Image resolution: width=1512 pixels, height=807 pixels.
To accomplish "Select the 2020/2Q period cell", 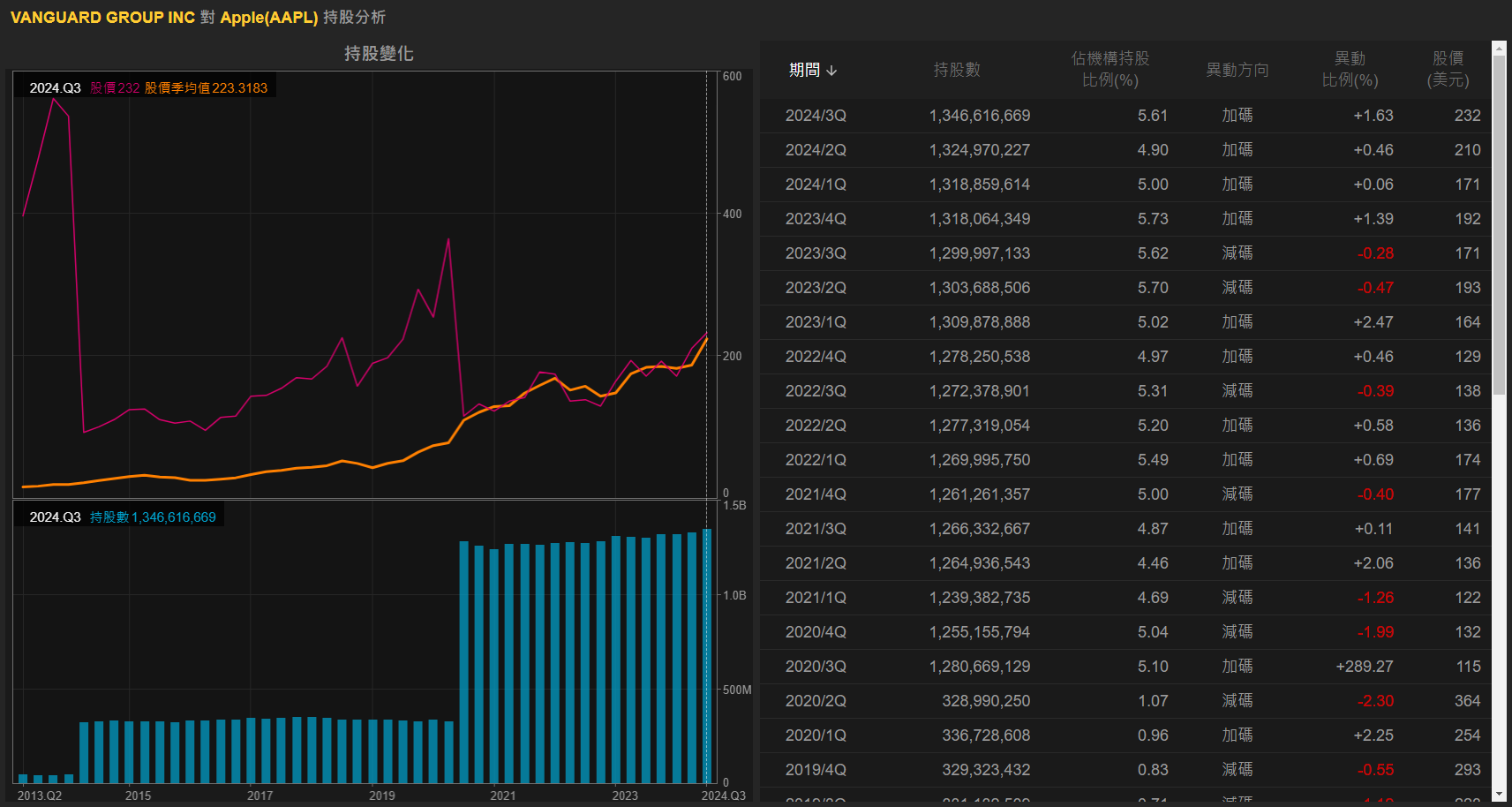I will tap(816, 701).
